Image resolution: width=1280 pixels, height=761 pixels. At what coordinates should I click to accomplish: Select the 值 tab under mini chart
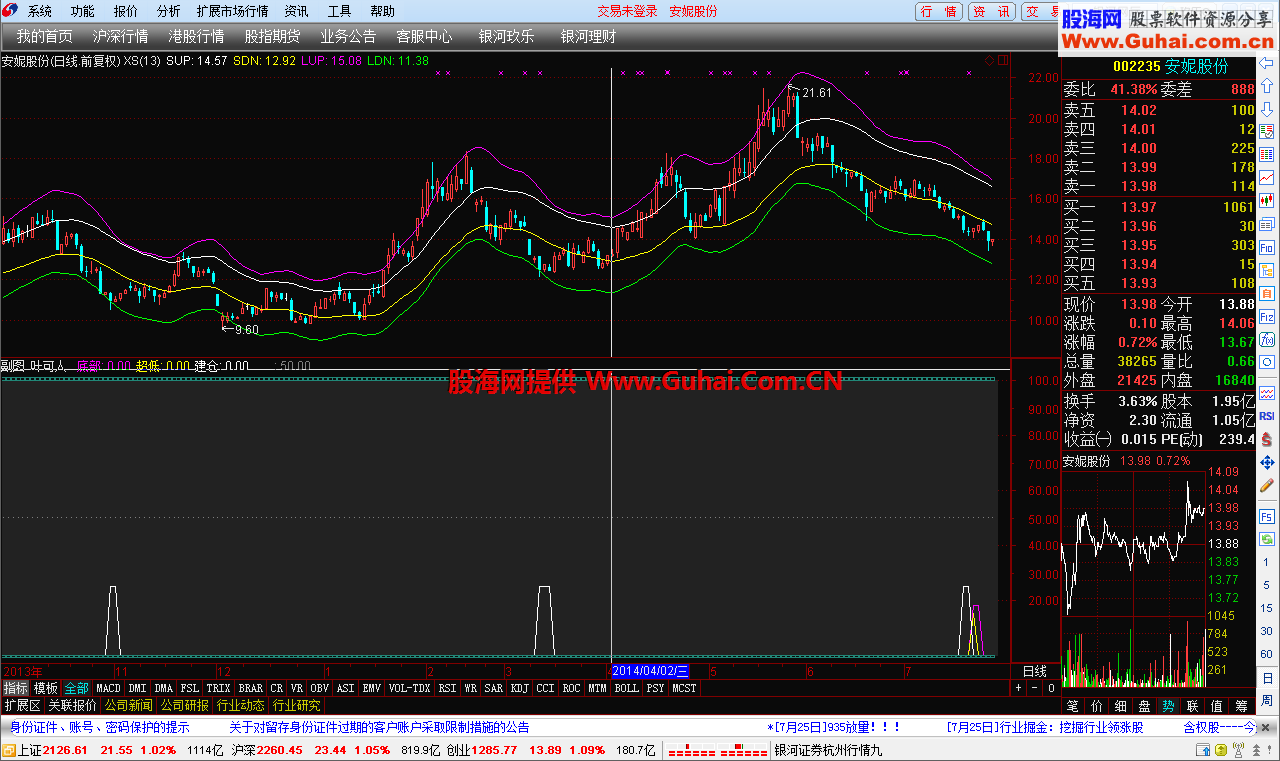tap(1215, 705)
